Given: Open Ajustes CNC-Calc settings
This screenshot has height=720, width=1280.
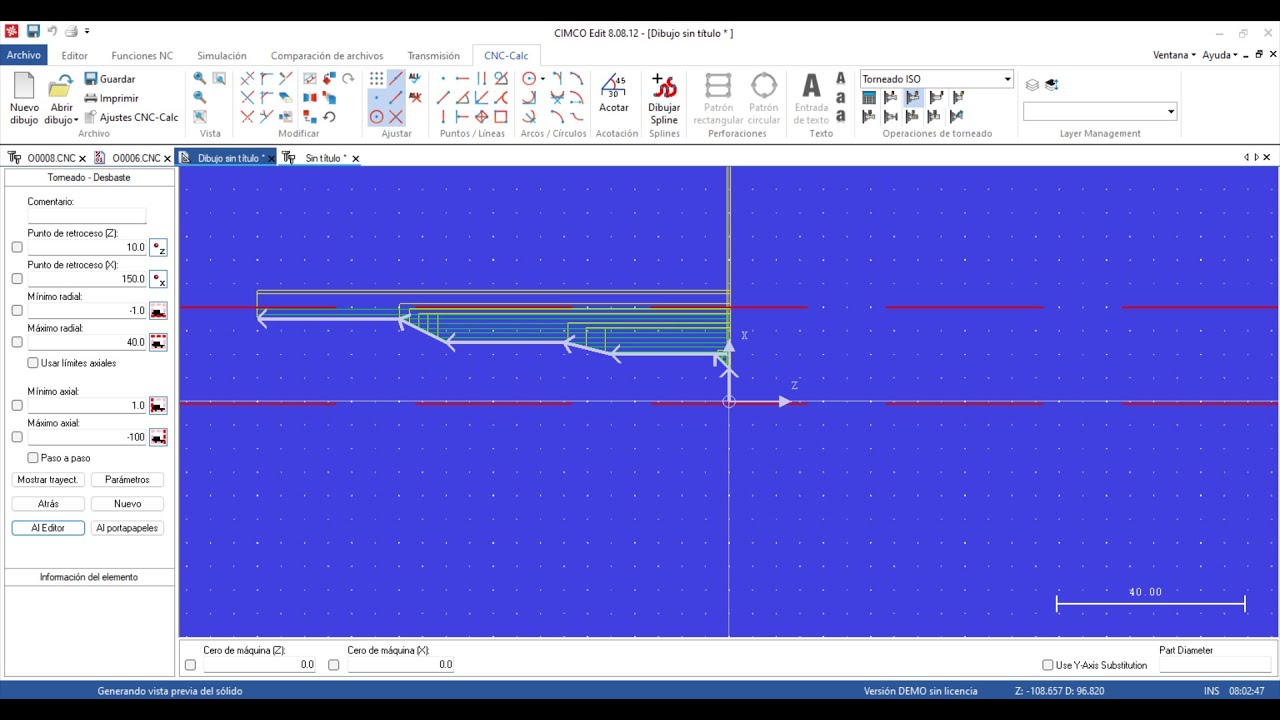Looking at the screenshot, I should point(131,117).
